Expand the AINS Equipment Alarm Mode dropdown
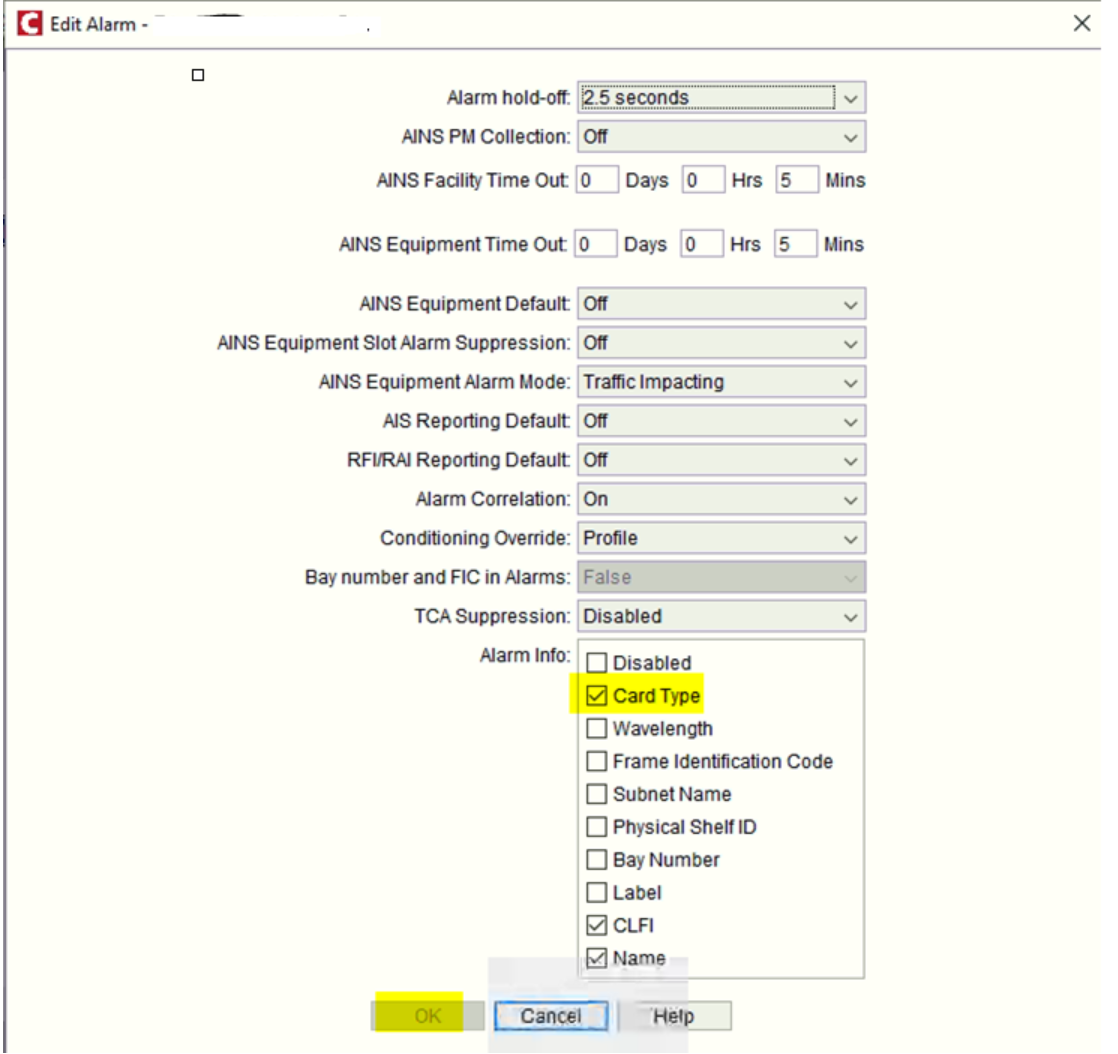The width and height of the screenshot is (1118, 1054). pyautogui.click(x=852, y=382)
